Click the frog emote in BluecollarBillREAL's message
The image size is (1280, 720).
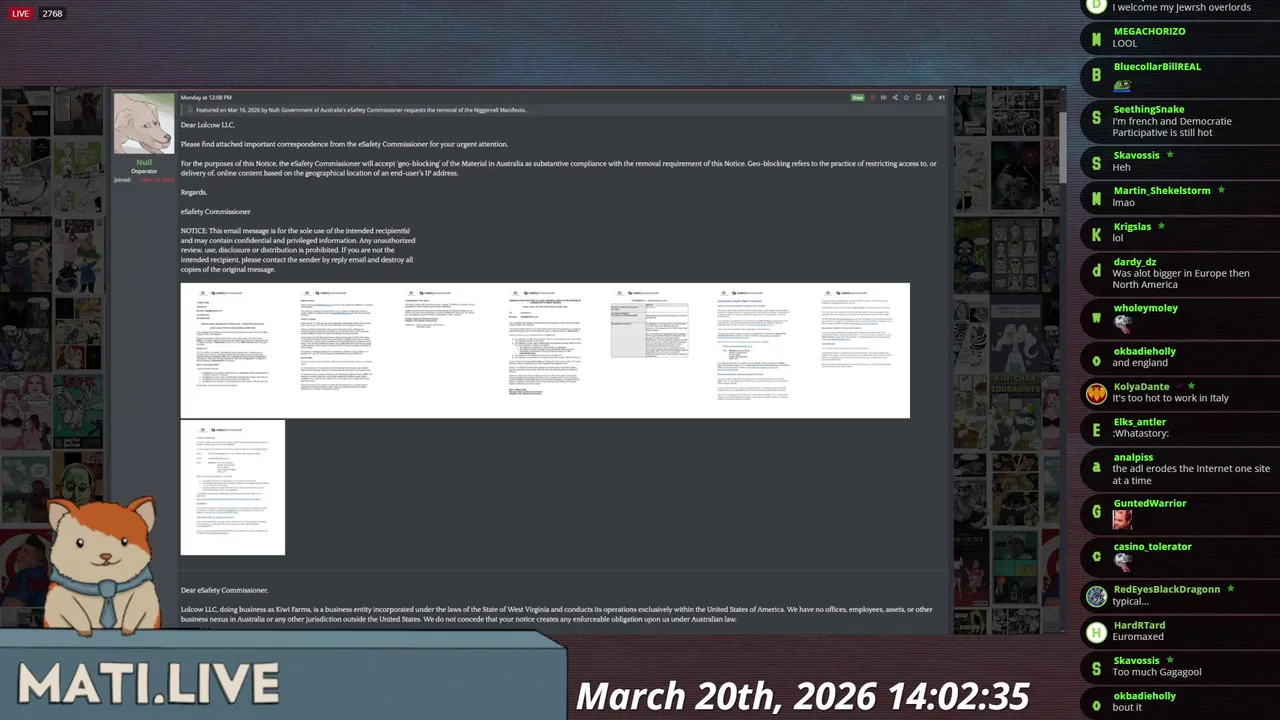coord(1122,85)
